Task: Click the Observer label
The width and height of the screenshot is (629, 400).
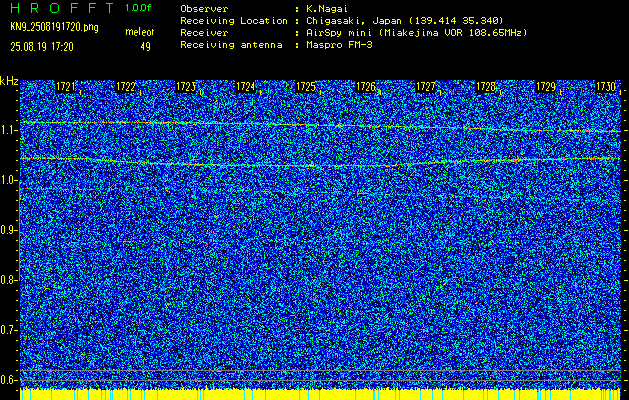Action: pyautogui.click(x=204, y=9)
